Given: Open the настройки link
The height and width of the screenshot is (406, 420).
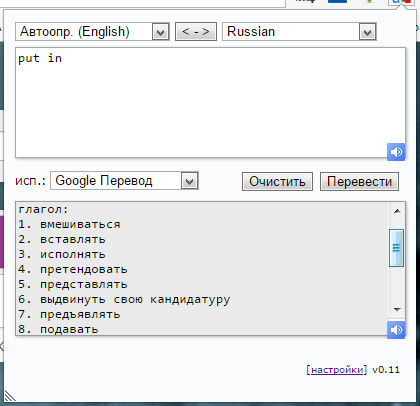Looking at the screenshot, I should pyautogui.click(x=337, y=370).
